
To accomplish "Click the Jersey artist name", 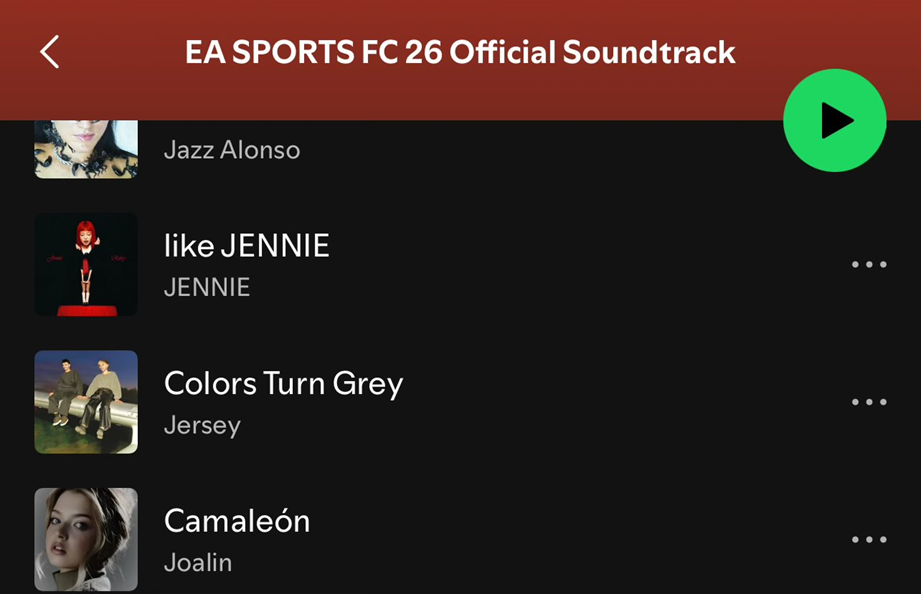I will coord(202,426).
